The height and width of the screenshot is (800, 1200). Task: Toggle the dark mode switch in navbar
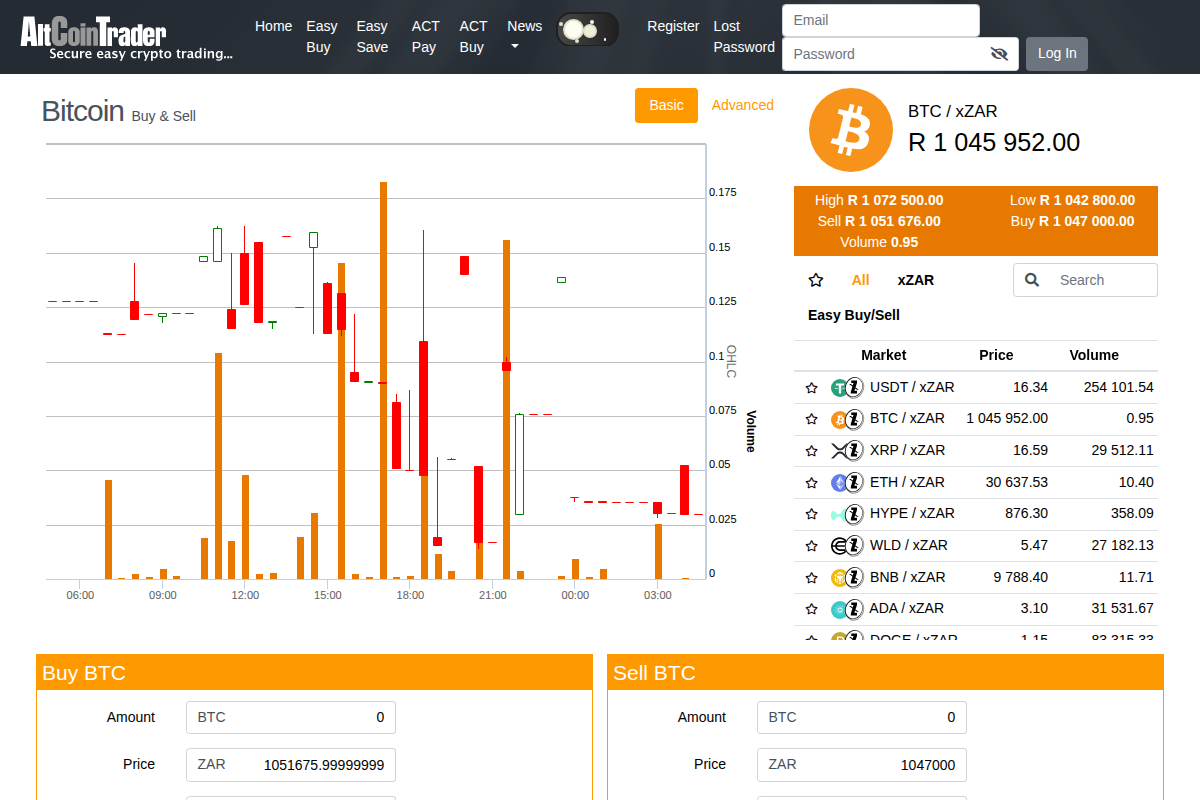point(587,30)
